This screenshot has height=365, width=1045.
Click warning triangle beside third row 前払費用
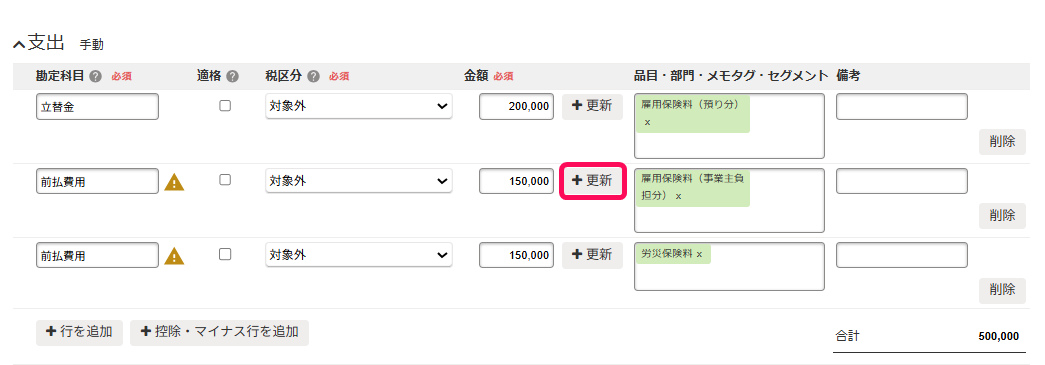coord(174,256)
